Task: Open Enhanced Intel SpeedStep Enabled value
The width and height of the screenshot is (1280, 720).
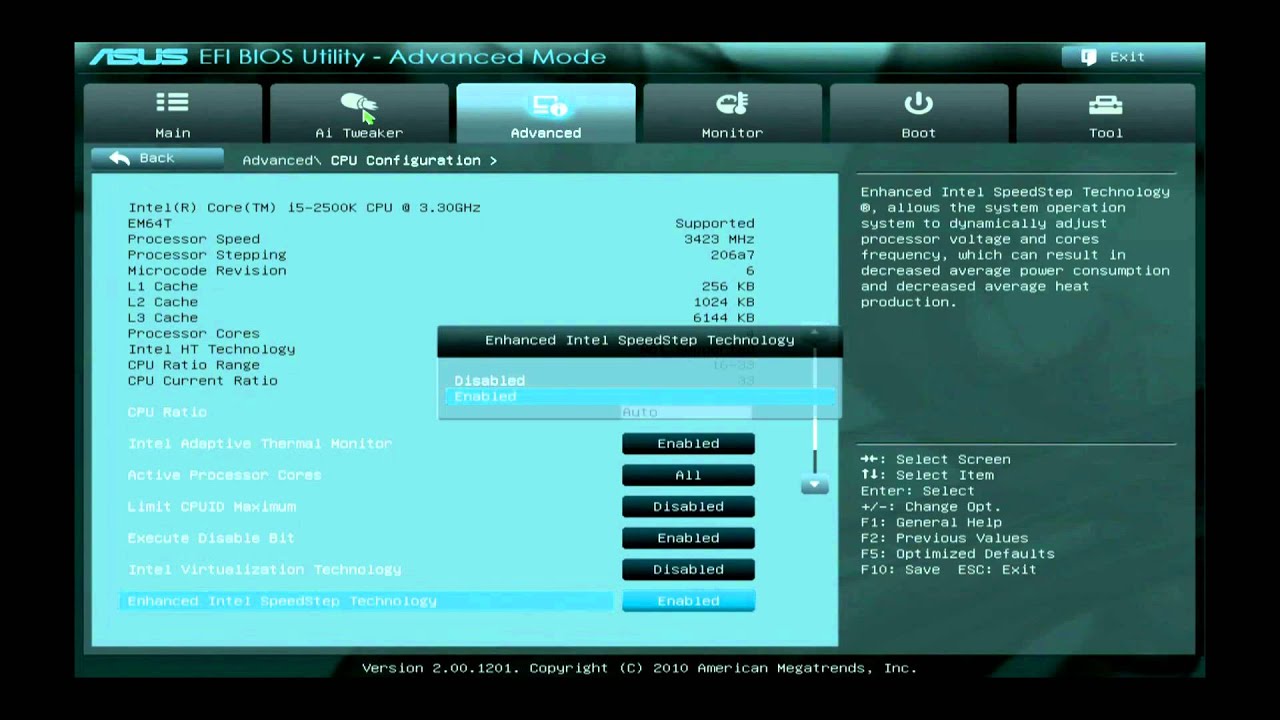Action: tap(688, 601)
